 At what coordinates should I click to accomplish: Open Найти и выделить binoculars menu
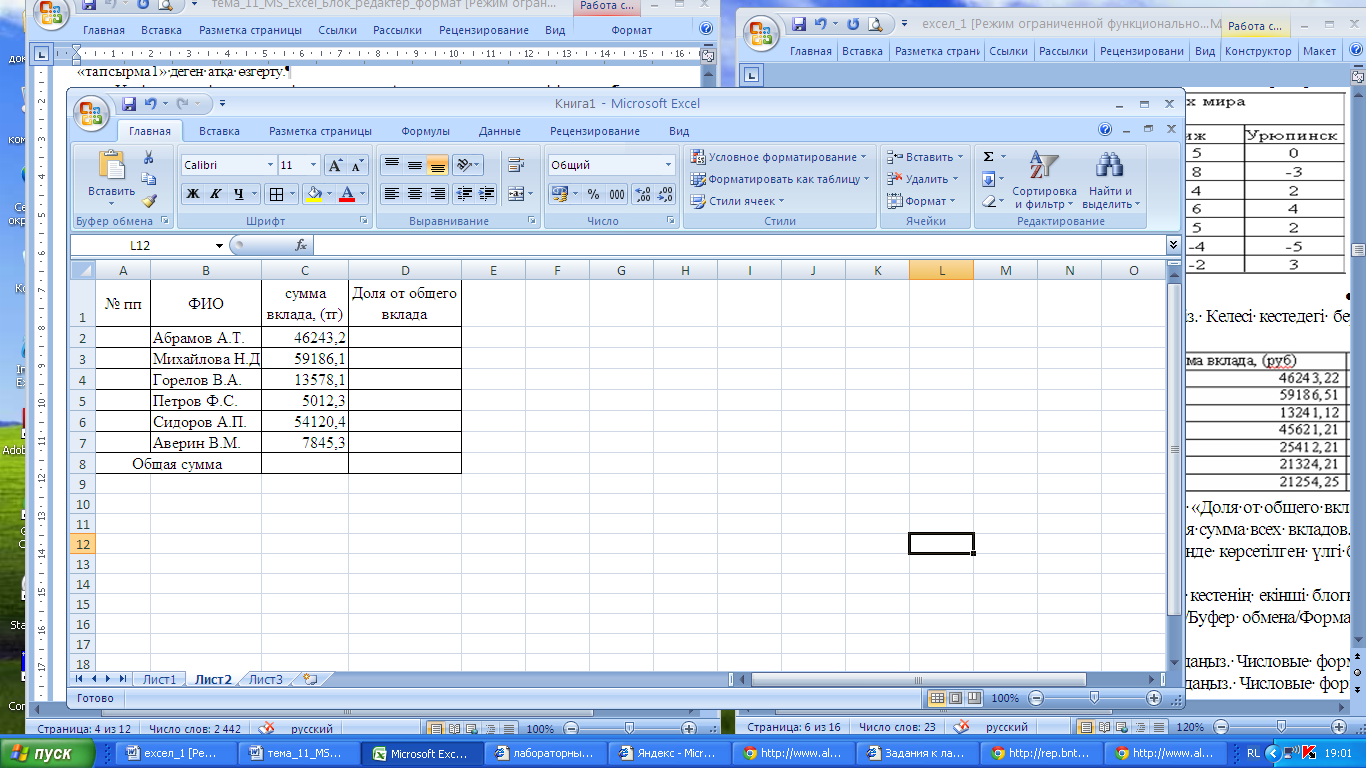pos(1110,180)
